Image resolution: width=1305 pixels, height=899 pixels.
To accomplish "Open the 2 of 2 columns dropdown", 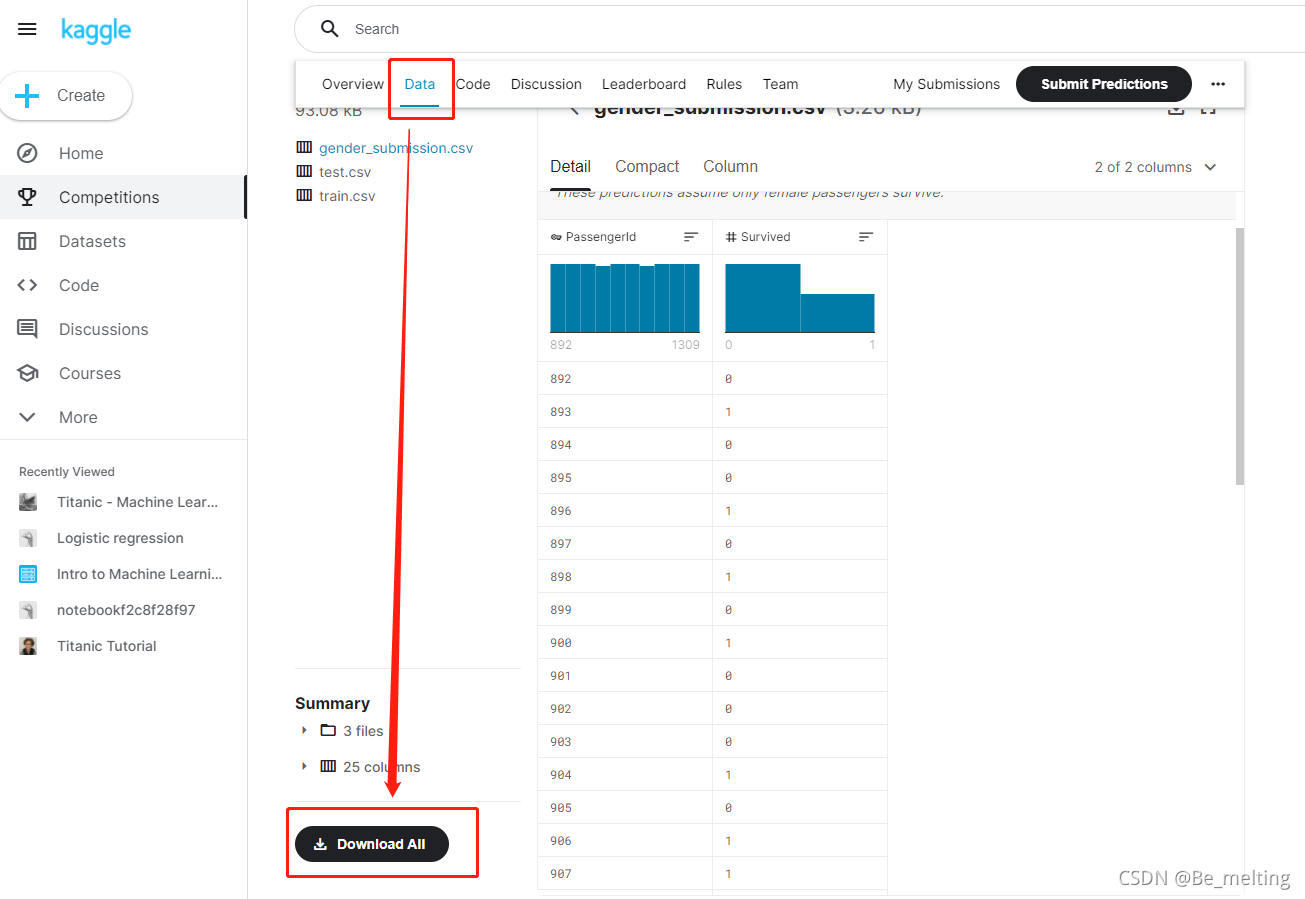I will point(1156,167).
